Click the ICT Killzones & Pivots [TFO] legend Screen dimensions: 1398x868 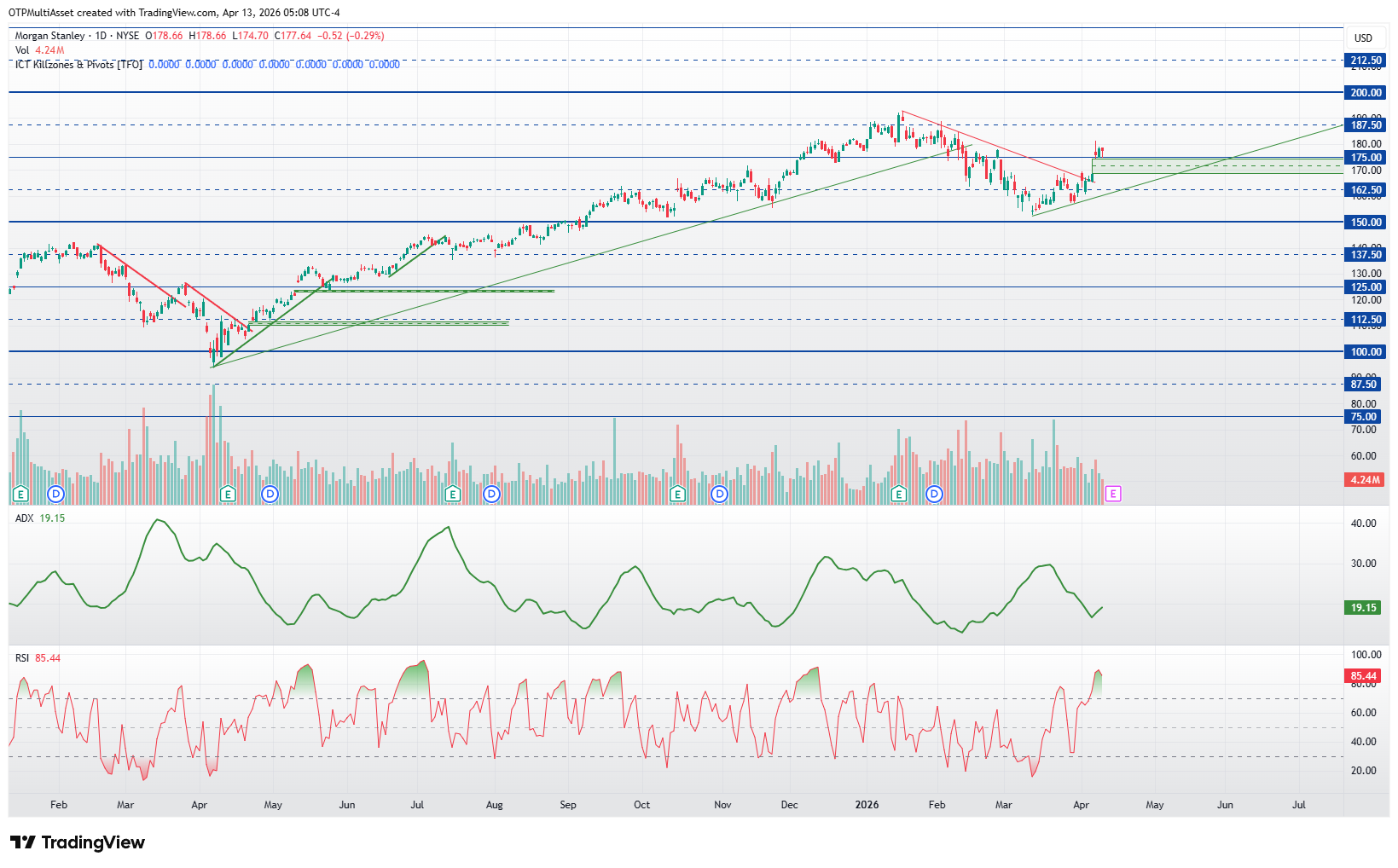78,64
